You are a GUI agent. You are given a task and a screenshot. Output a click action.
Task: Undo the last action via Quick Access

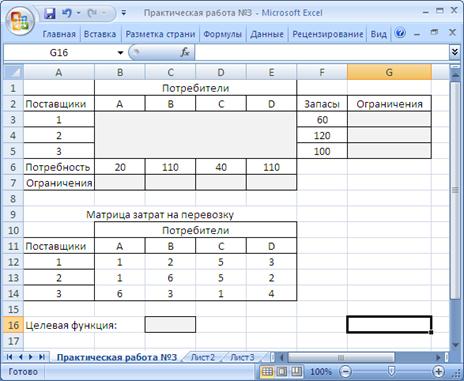tap(66, 13)
